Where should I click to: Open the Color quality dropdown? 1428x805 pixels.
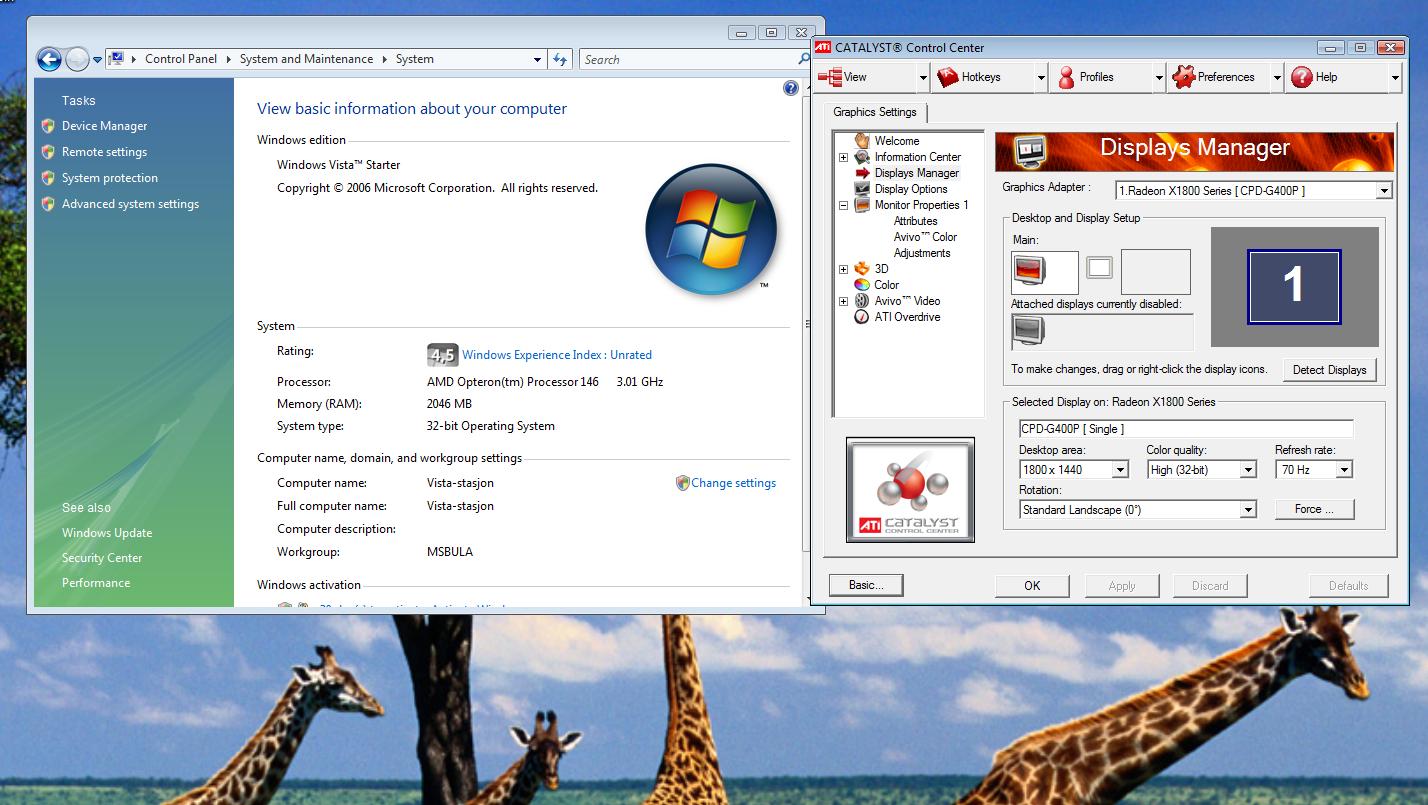pyautogui.click(x=1248, y=470)
